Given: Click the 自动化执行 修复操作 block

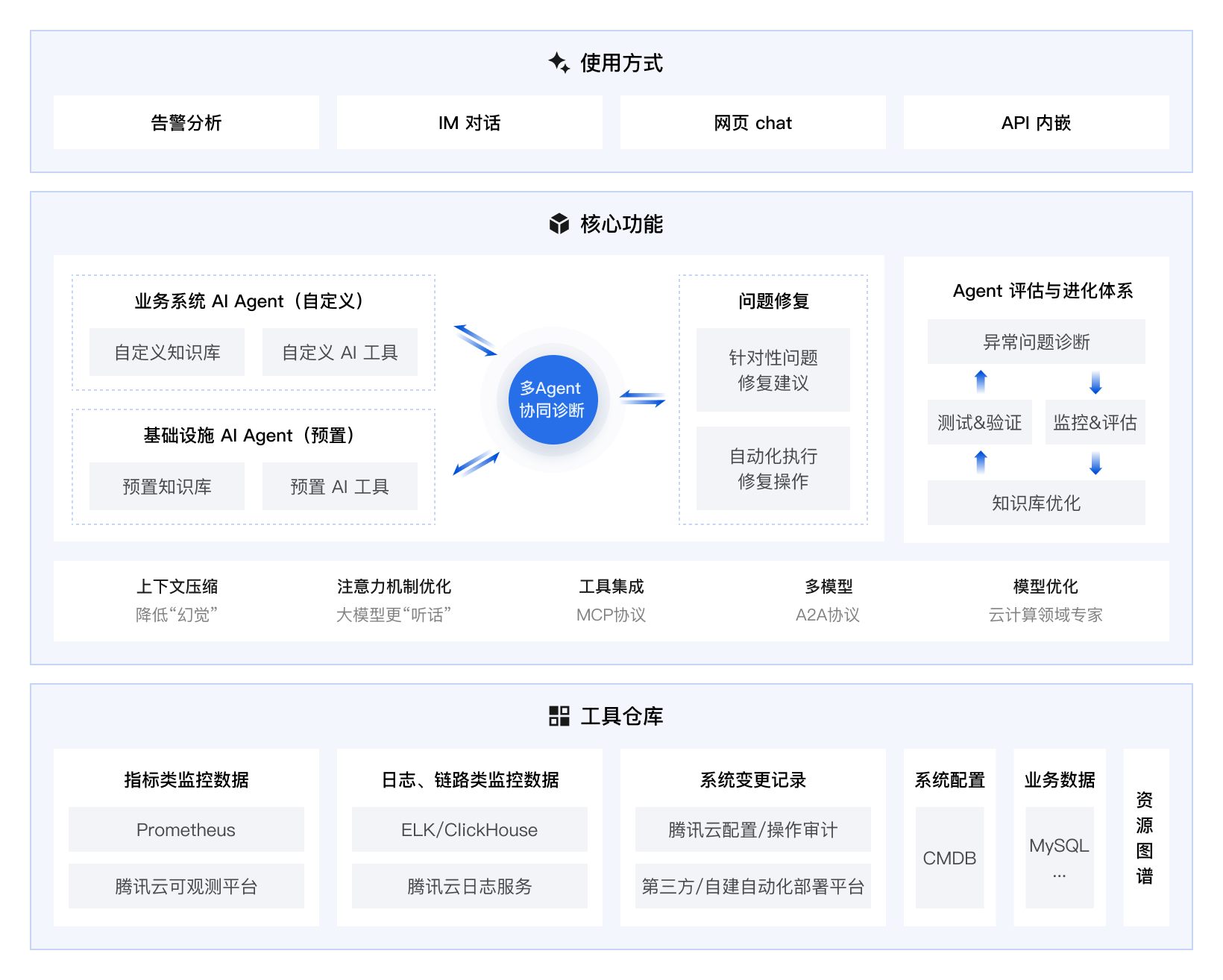Looking at the screenshot, I should (x=773, y=468).
